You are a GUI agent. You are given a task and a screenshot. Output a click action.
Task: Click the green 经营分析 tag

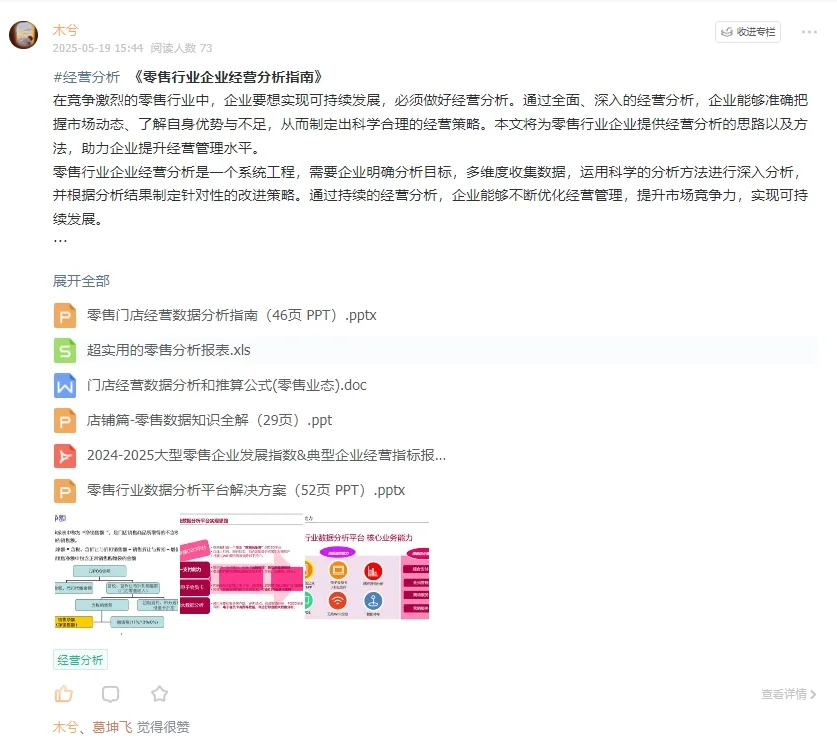pos(80,660)
